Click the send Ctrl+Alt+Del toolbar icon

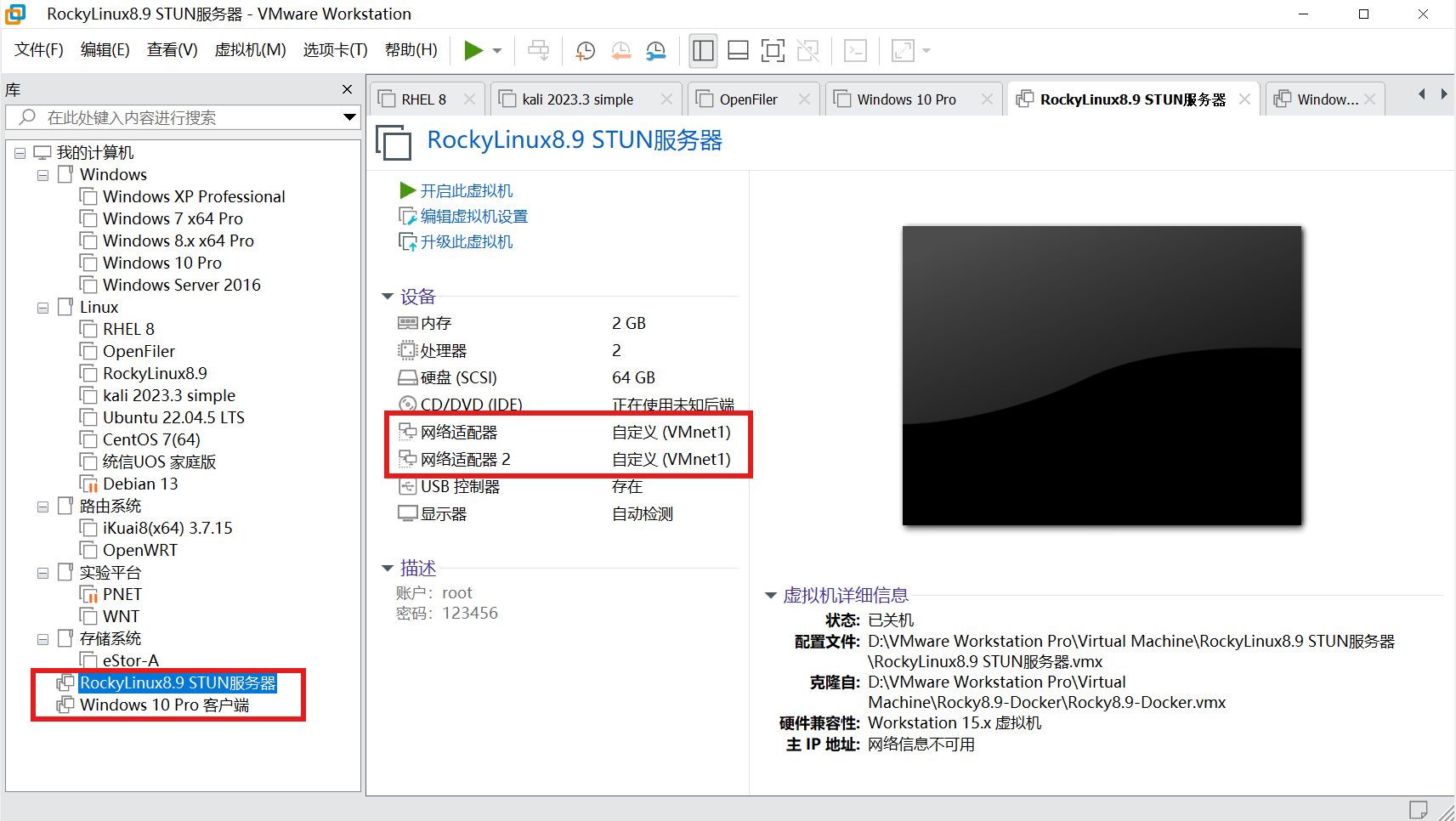click(538, 51)
